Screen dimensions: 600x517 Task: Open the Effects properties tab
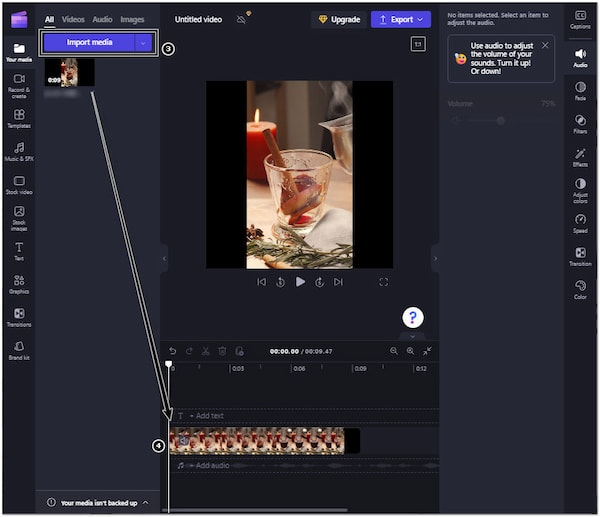[580, 157]
